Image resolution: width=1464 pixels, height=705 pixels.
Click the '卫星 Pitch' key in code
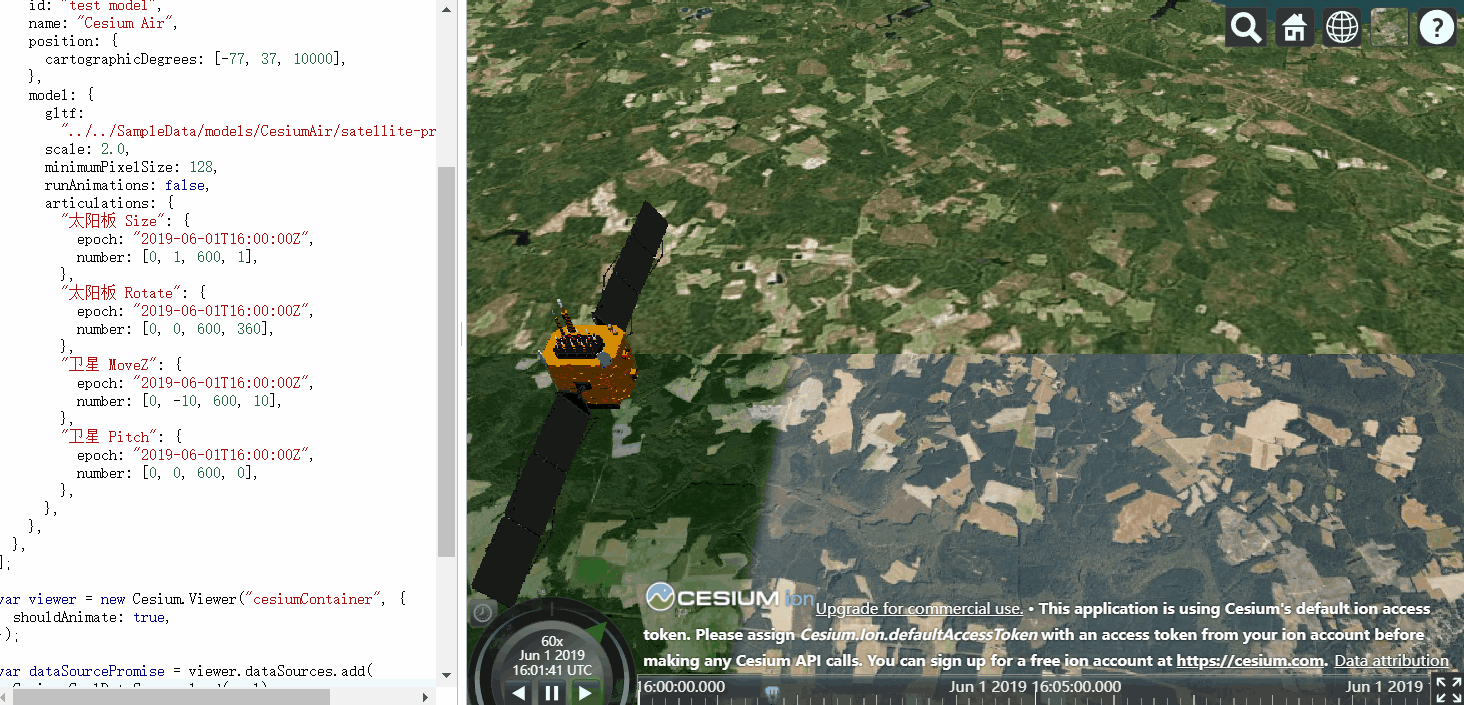point(108,437)
